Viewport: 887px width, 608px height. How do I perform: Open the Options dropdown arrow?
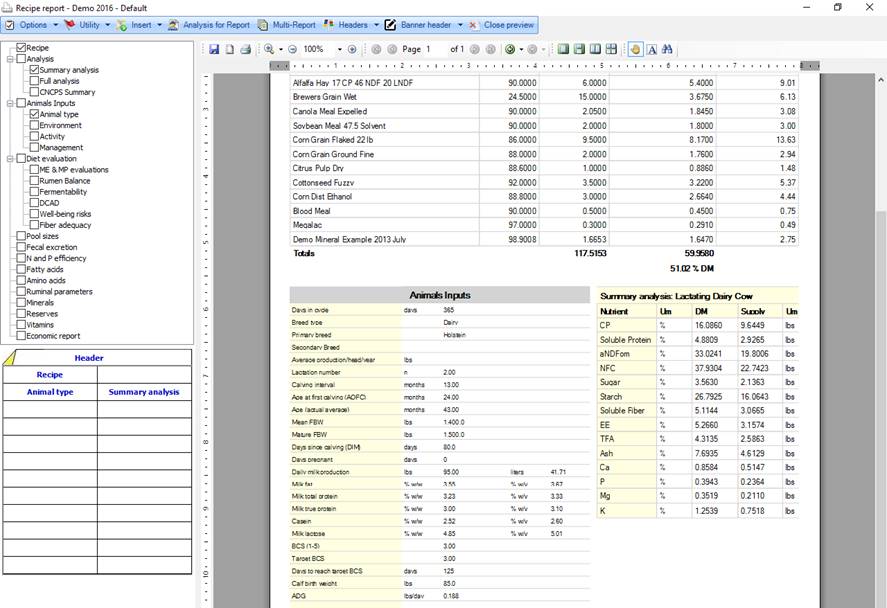pos(55,25)
